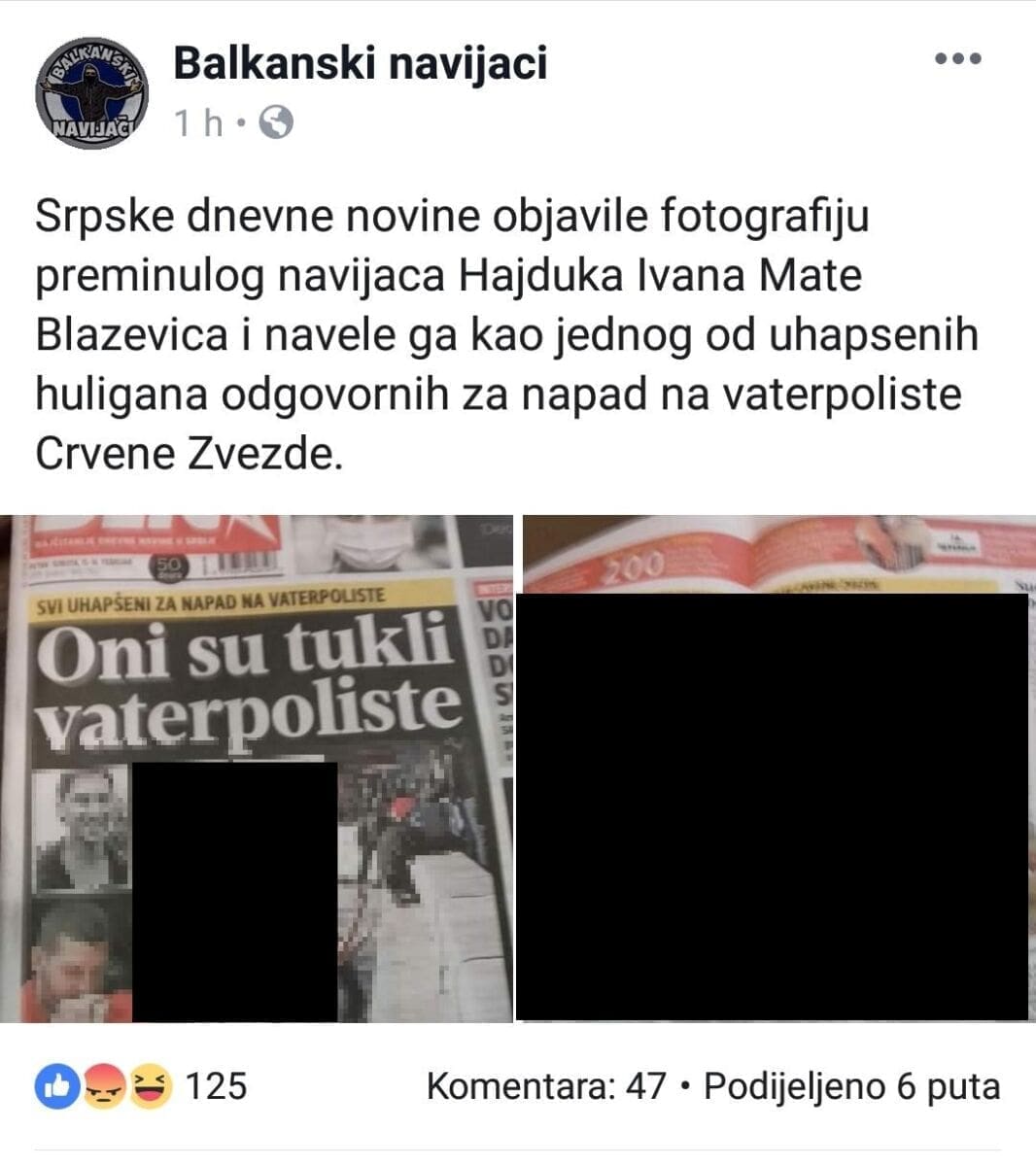Viewport: 1036px width, 1166px height.
Task: Click the public globe privacy icon
Action: (x=276, y=122)
